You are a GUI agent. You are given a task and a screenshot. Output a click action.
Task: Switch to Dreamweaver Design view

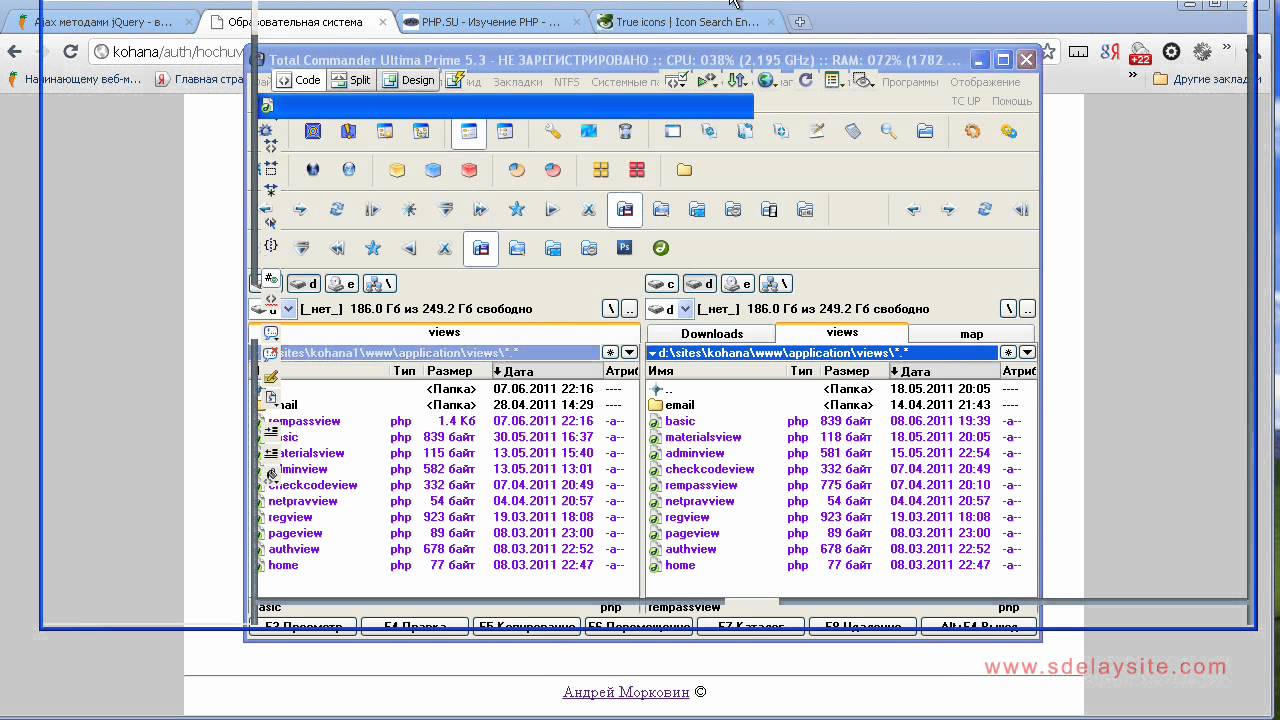[409, 80]
